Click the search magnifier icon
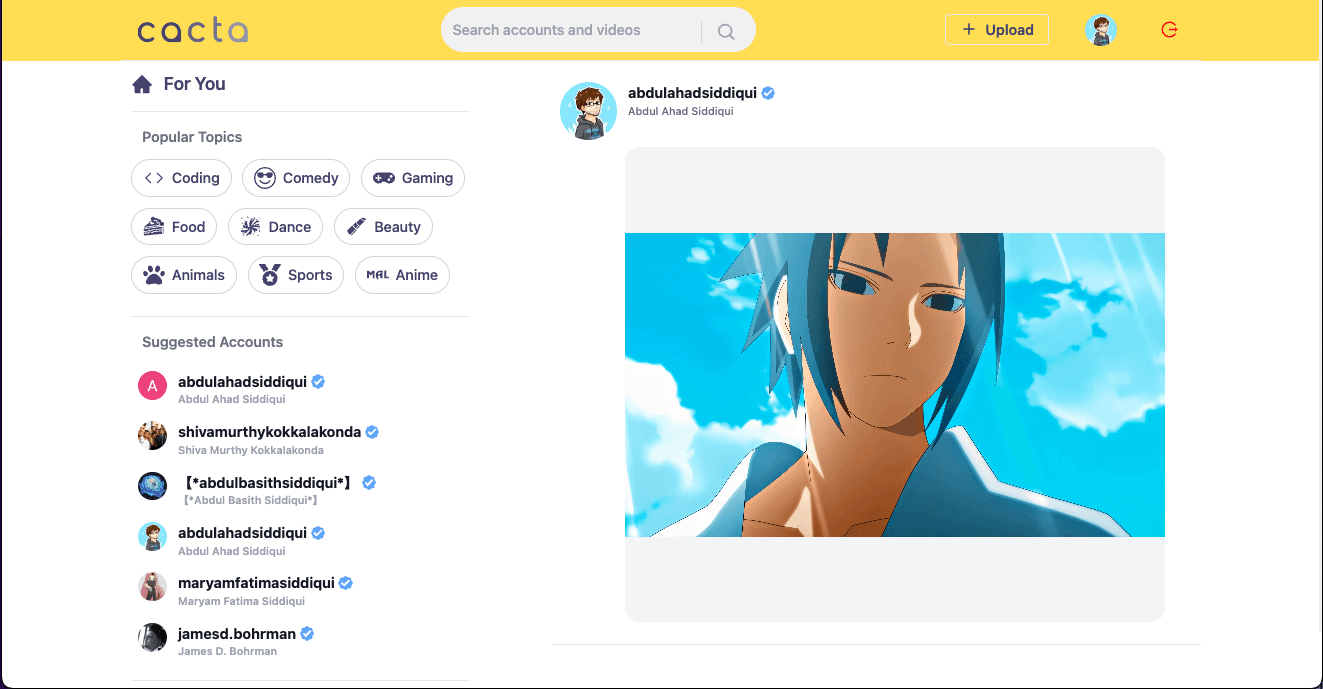Screen dimensions: 1323x689 click(726, 32)
